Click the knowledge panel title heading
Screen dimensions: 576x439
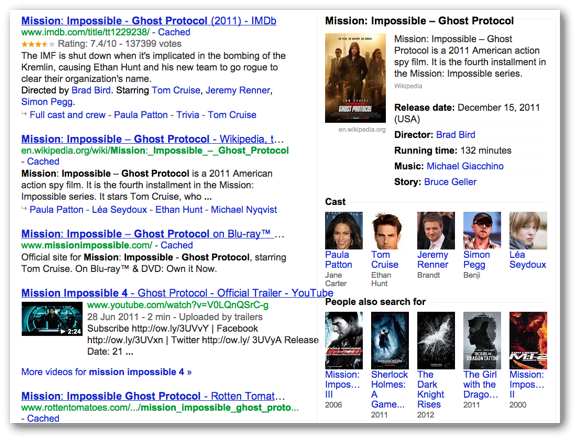coord(419,21)
